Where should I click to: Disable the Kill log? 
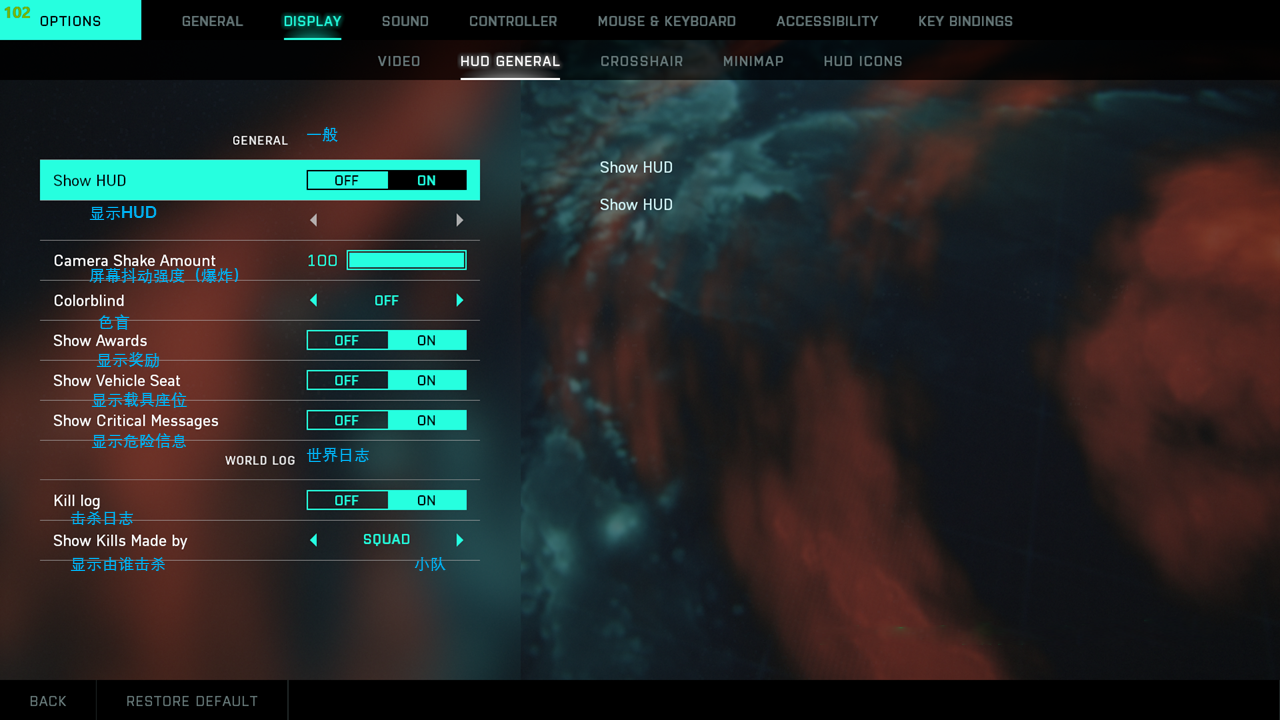347,501
